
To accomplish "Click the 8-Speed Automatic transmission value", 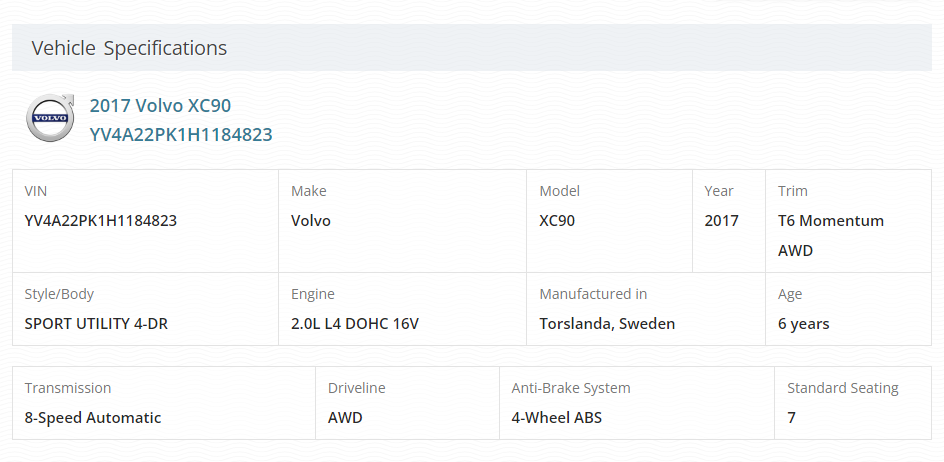I will pos(93,417).
